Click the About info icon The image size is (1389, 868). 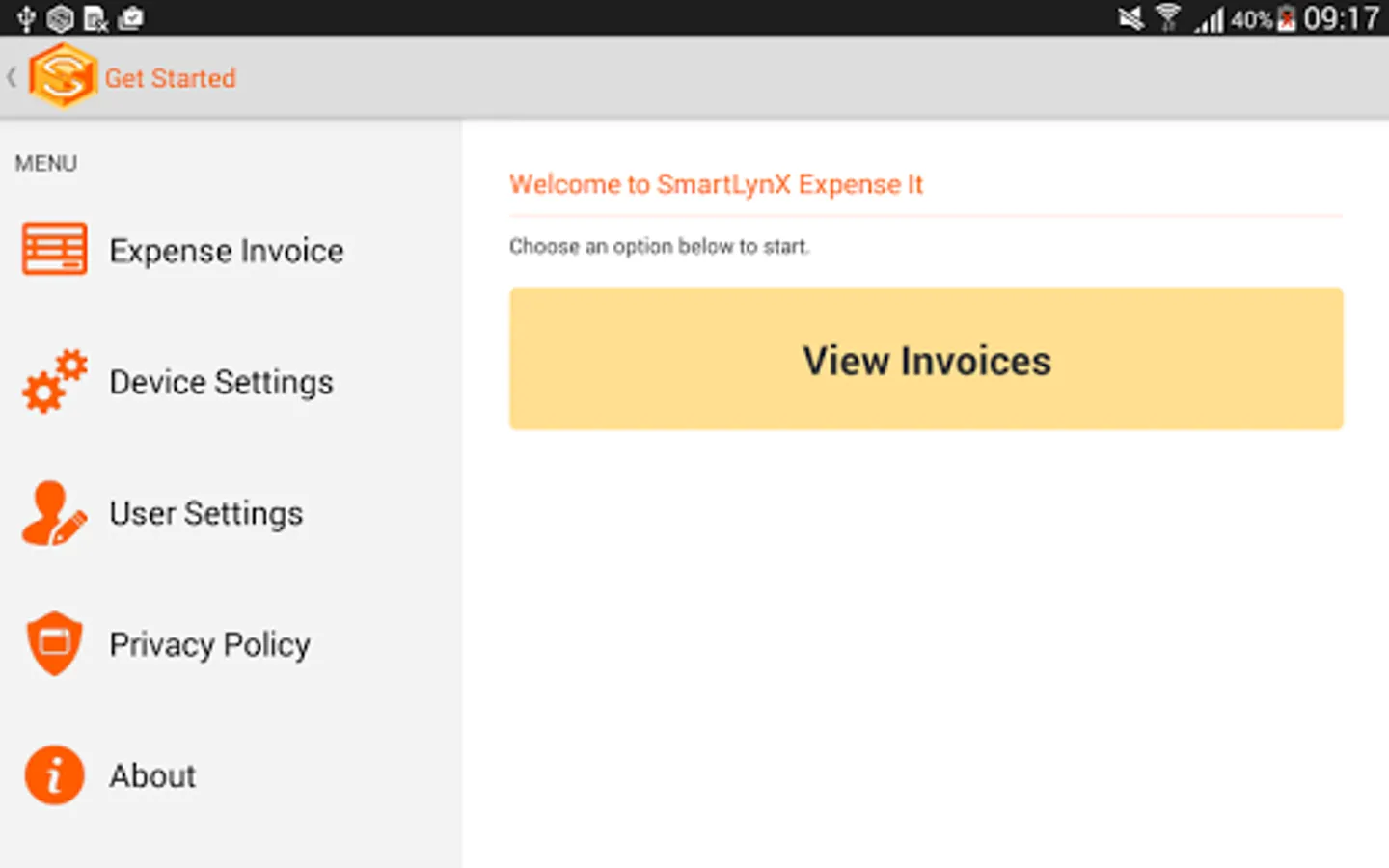[x=54, y=774]
